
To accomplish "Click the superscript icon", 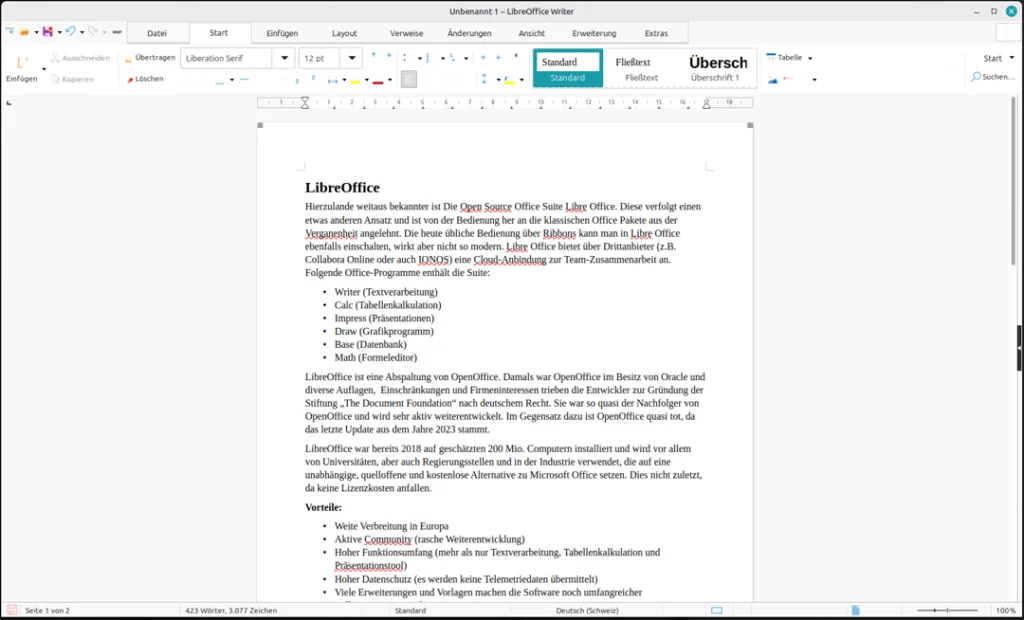I will coord(313,78).
